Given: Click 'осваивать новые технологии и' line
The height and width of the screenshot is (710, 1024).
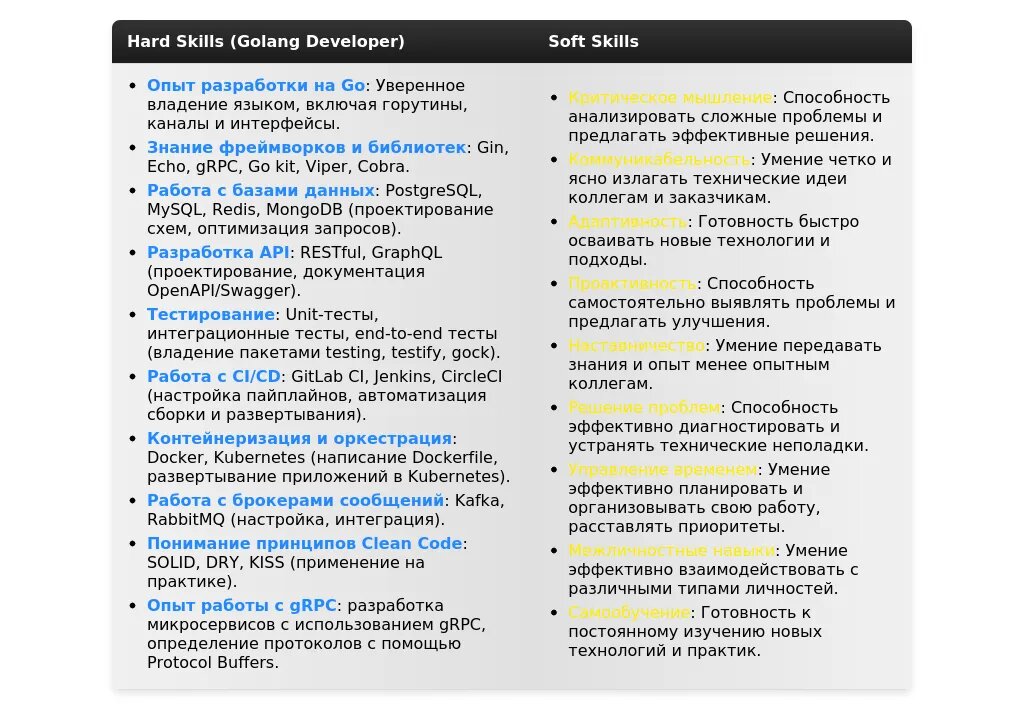Looking at the screenshot, I should (699, 241).
